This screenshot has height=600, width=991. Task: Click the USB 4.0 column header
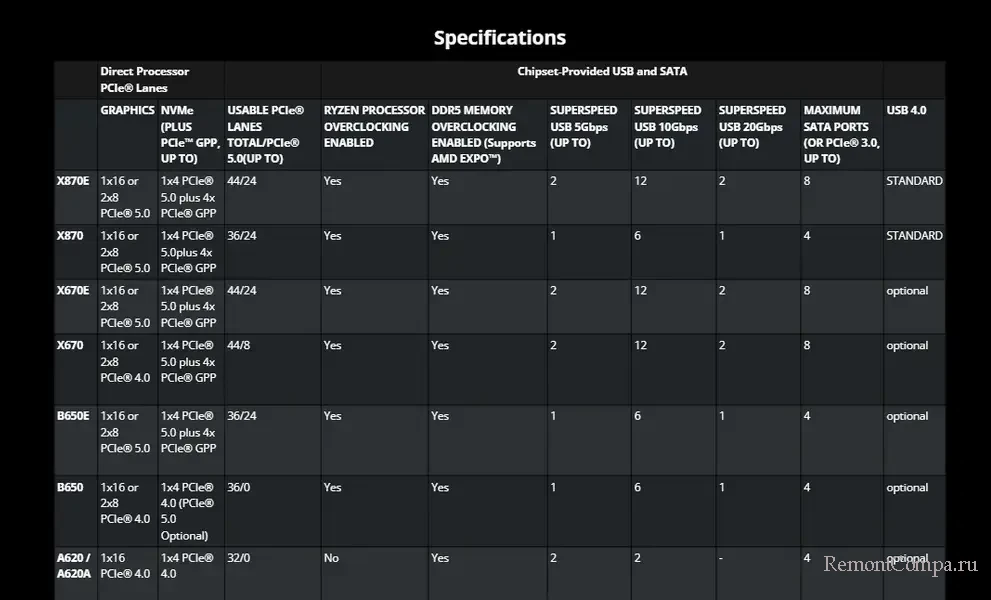point(906,110)
